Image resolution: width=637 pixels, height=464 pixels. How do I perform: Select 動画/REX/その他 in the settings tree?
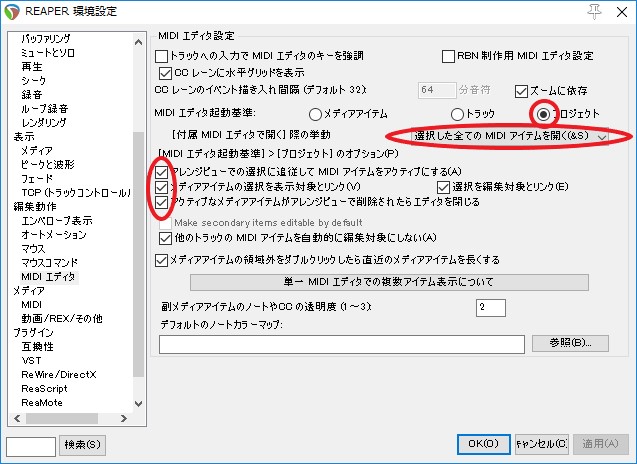tap(62, 319)
